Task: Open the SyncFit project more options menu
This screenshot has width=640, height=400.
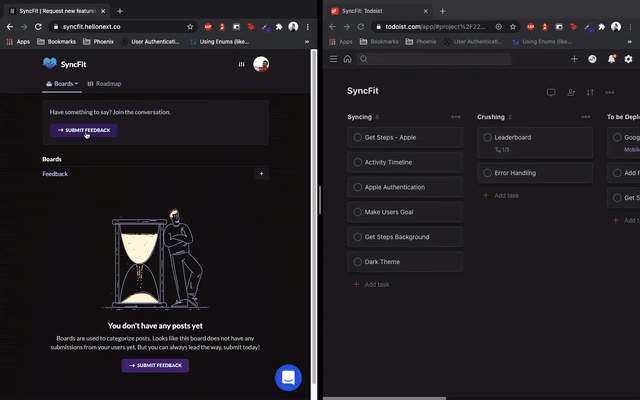Action: [609, 93]
